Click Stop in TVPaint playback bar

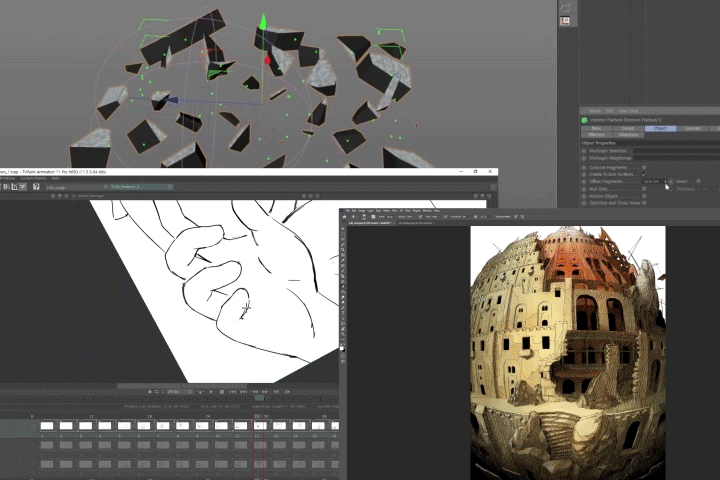pyautogui.click(x=222, y=392)
